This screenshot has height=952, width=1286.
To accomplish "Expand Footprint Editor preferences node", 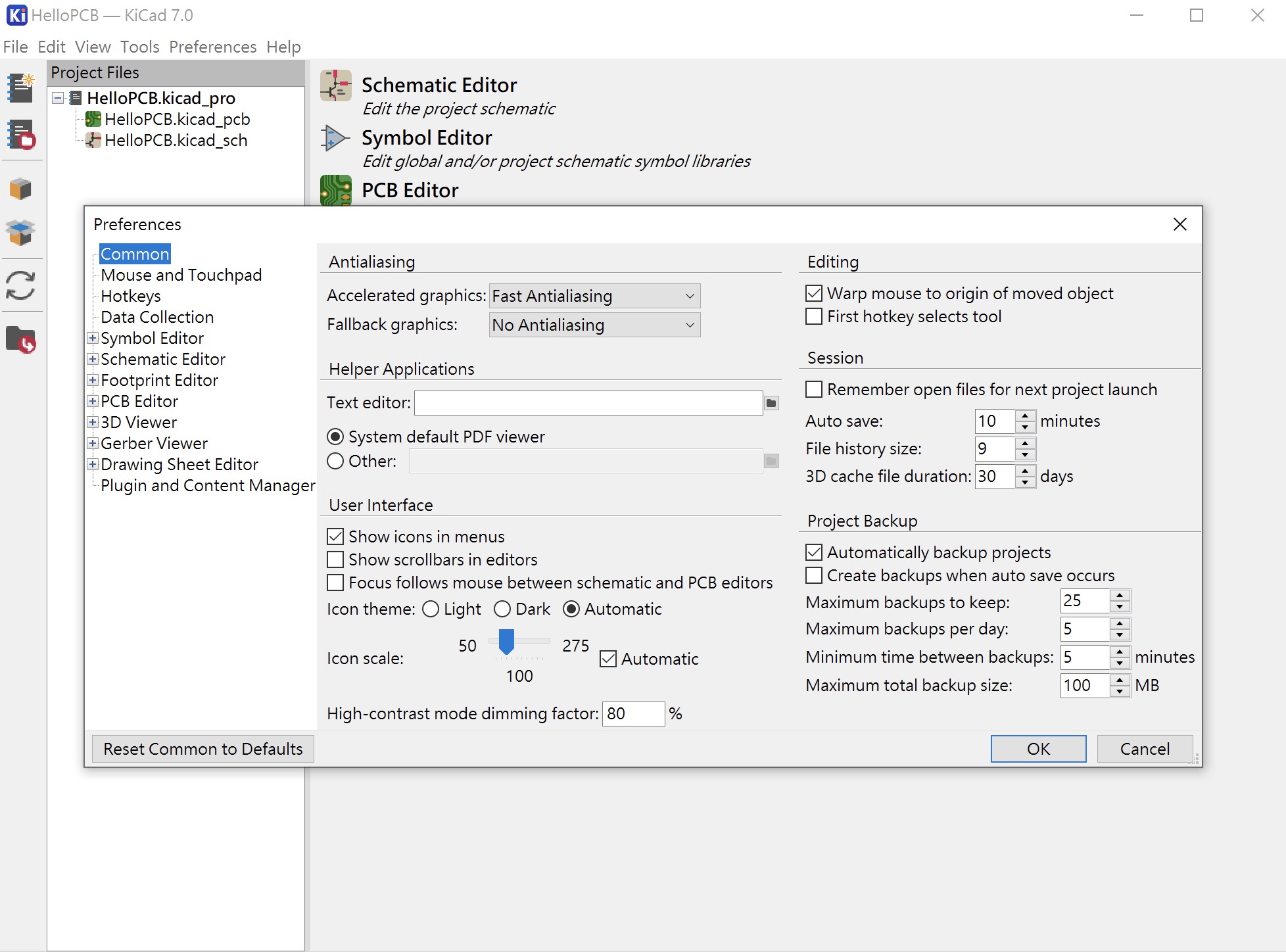I will click(93, 380).
